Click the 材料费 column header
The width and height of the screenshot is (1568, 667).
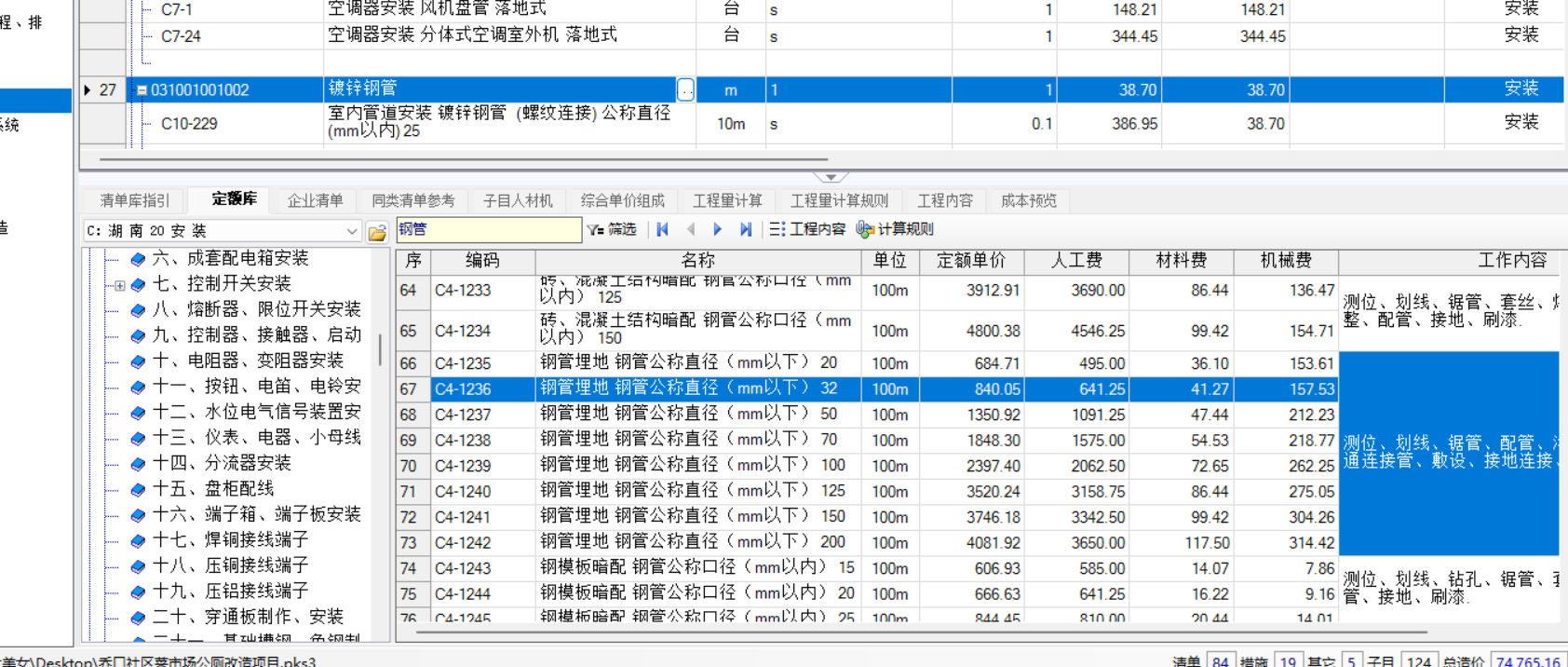1182,261
